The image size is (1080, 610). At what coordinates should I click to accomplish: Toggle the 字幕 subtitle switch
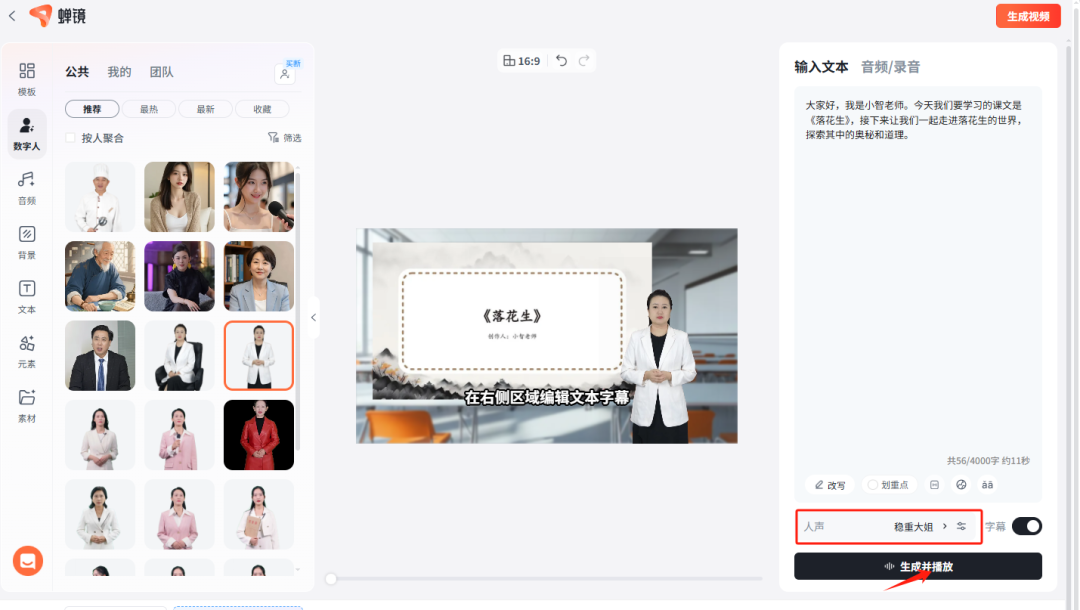(1027, 525)
